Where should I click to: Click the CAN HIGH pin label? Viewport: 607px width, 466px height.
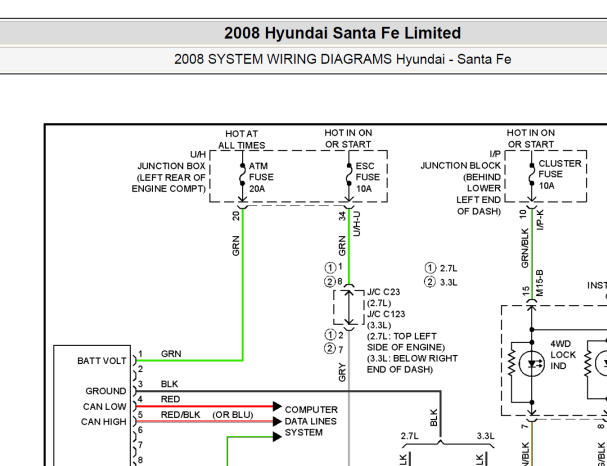[103, 422]
